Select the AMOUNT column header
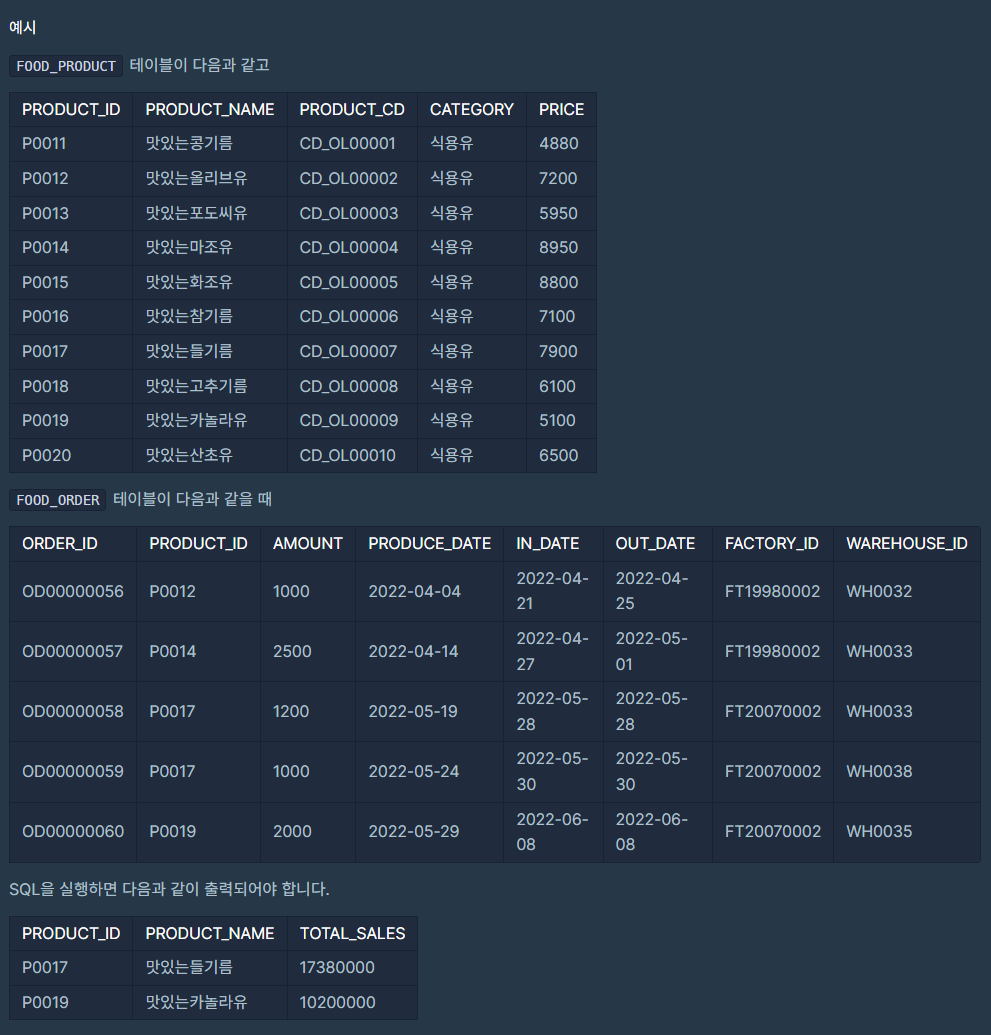Viewport: 991px width, 1035px height. 308,544
